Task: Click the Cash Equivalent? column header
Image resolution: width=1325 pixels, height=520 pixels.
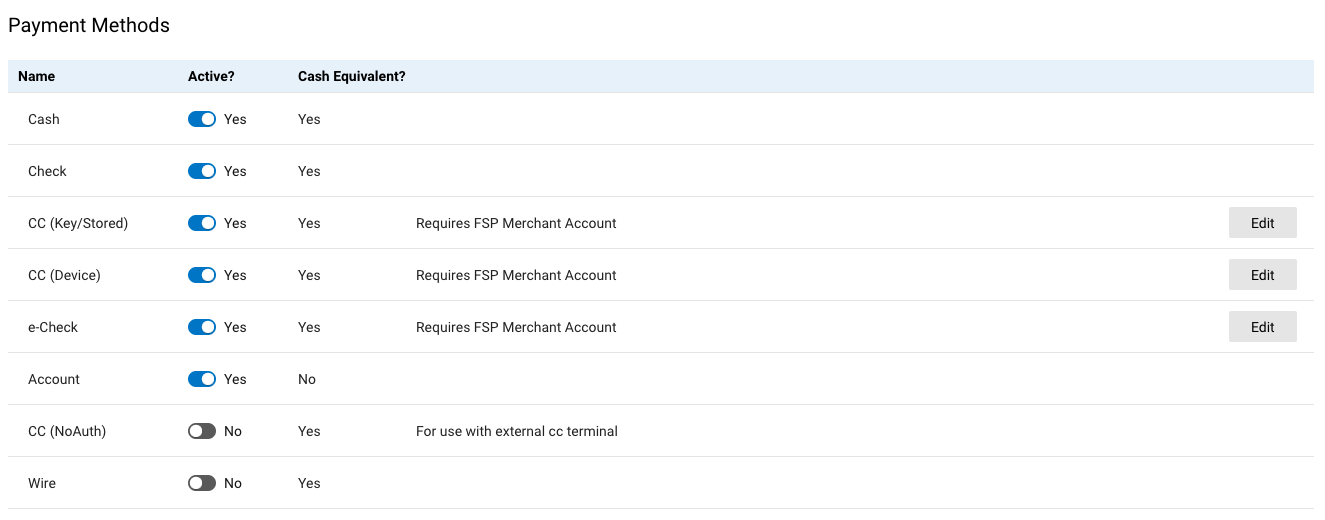Action: tap(352, 76)
